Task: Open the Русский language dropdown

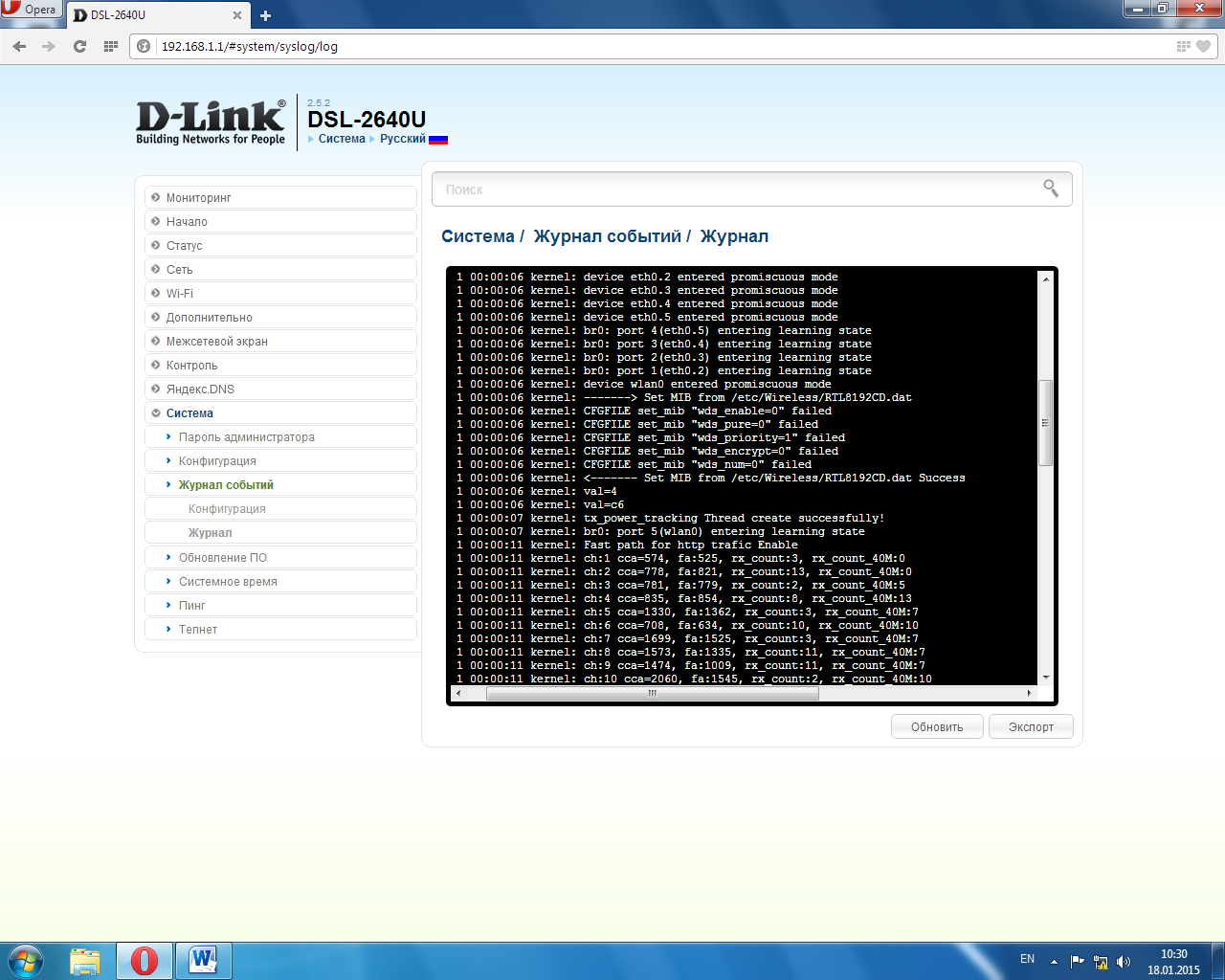Action: 403,139
